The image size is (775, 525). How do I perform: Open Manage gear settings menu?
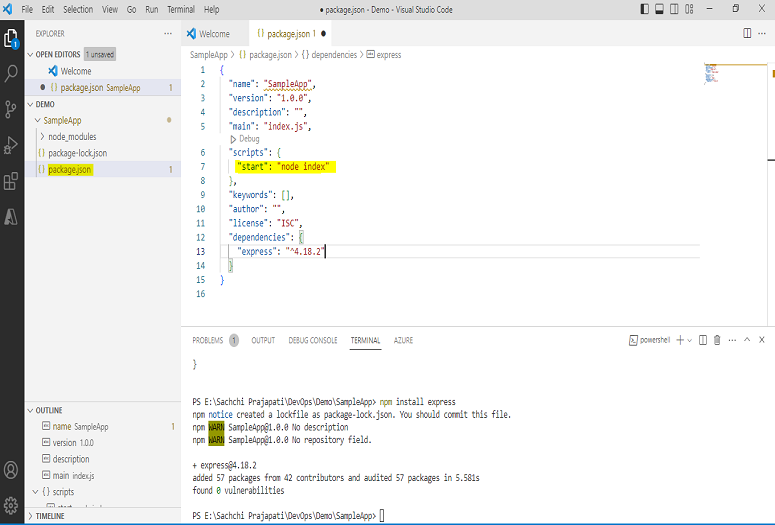pos(11,505)
